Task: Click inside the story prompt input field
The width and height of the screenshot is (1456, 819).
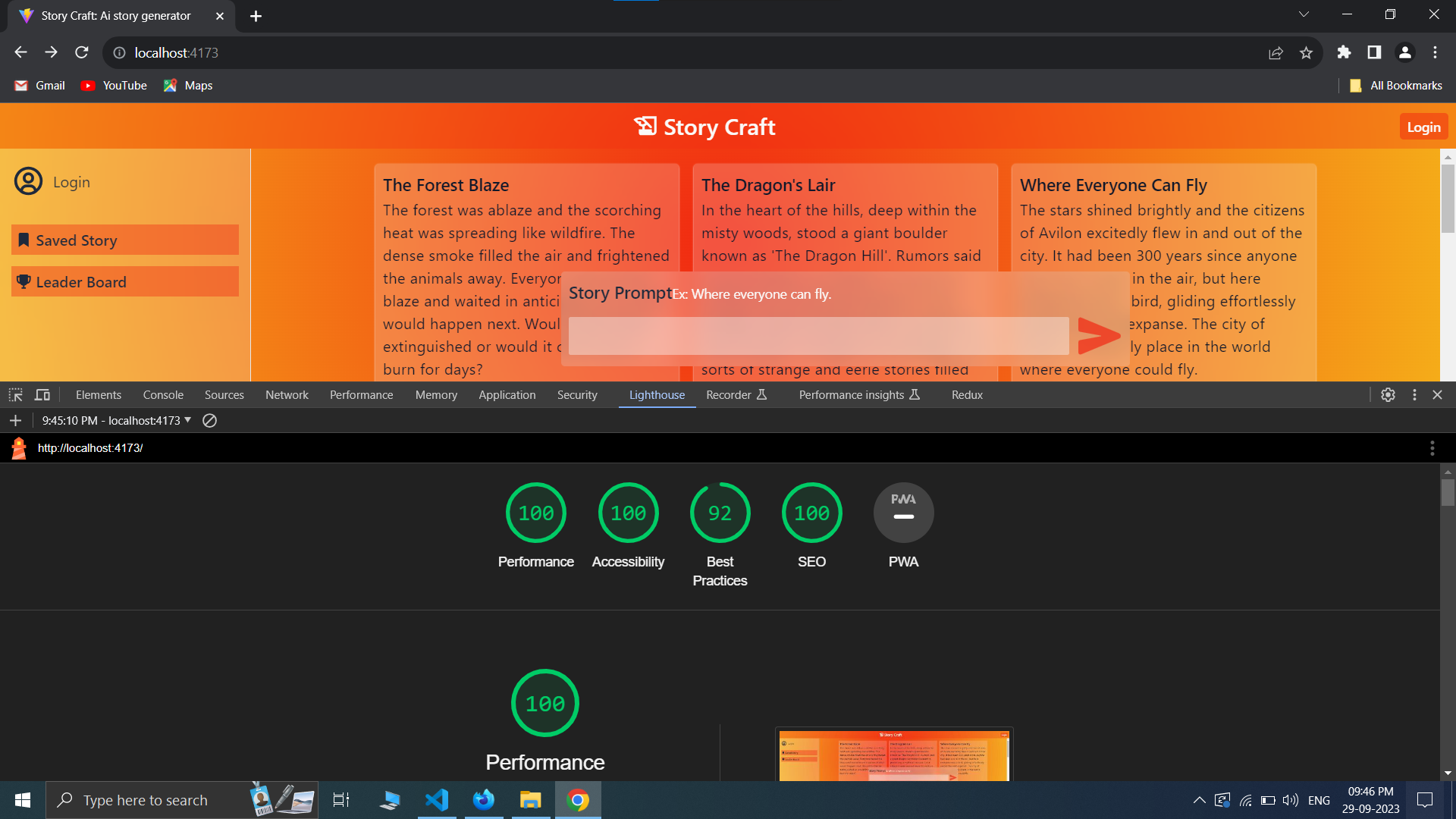Action: [817, 335]
